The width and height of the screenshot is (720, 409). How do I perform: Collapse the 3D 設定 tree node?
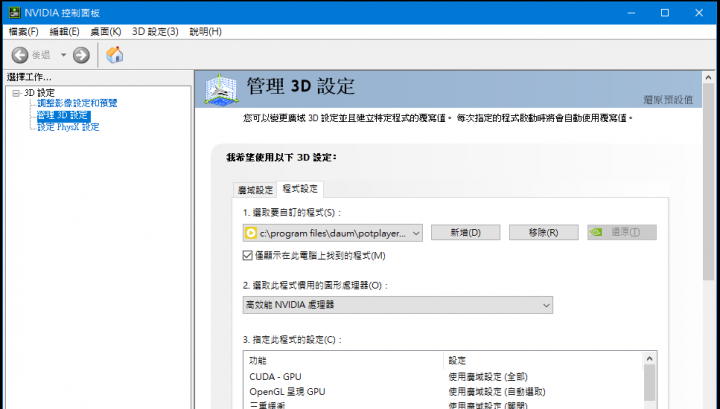[17, 93]
